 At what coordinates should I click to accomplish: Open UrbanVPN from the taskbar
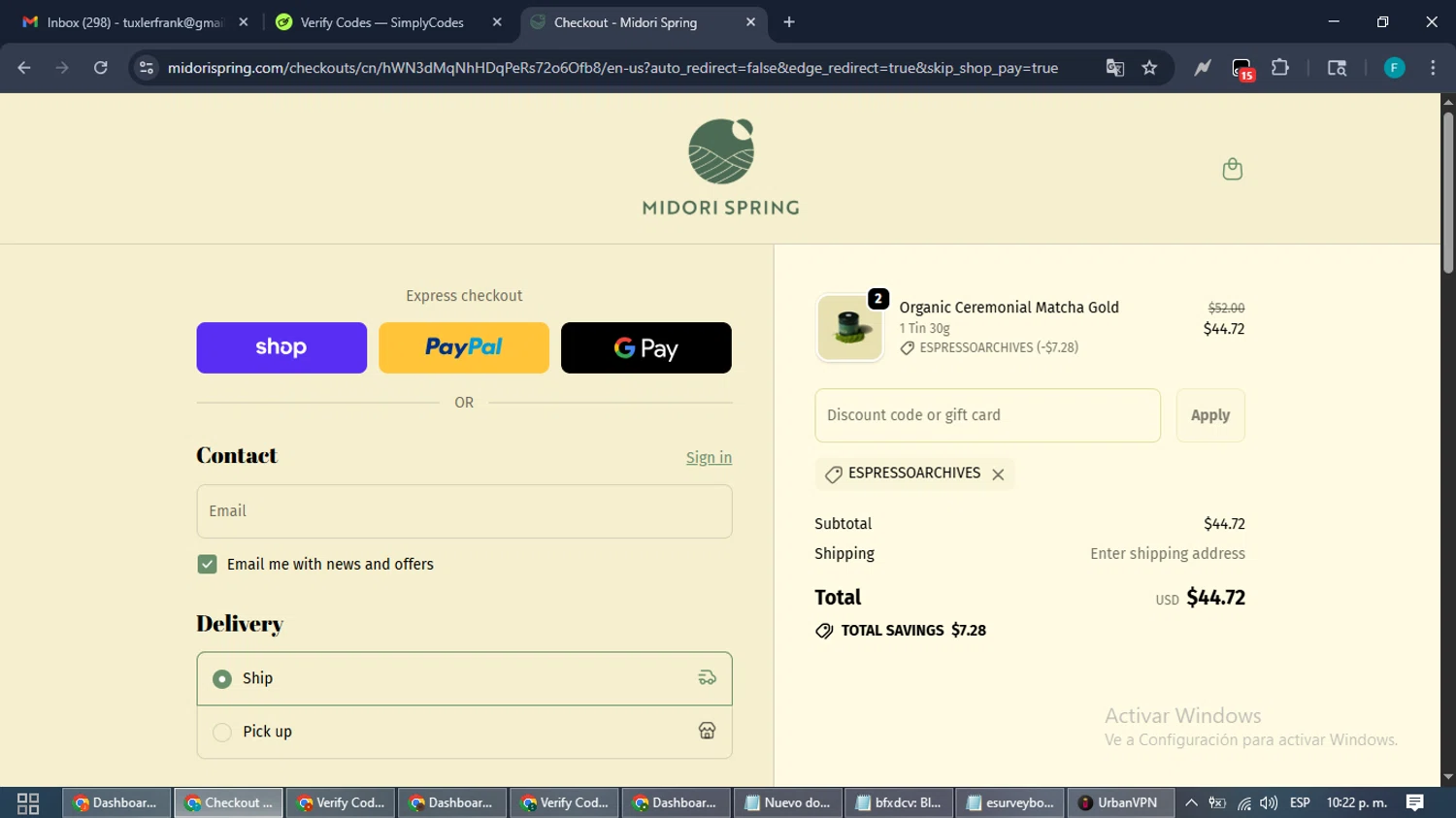(1119, 803)
